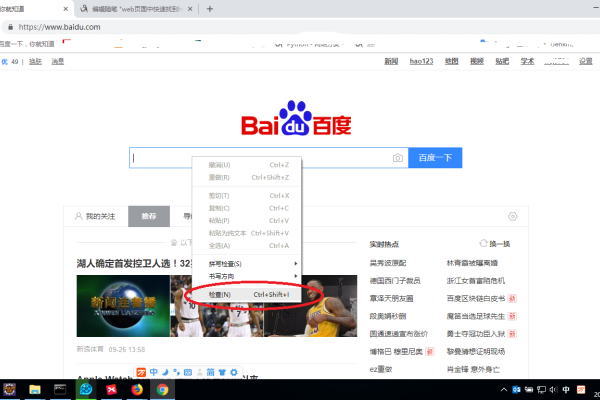The height and width of the screenshot is (400, 600).
Task: Click the 百度一下 search button
Action: click(435, 158)
